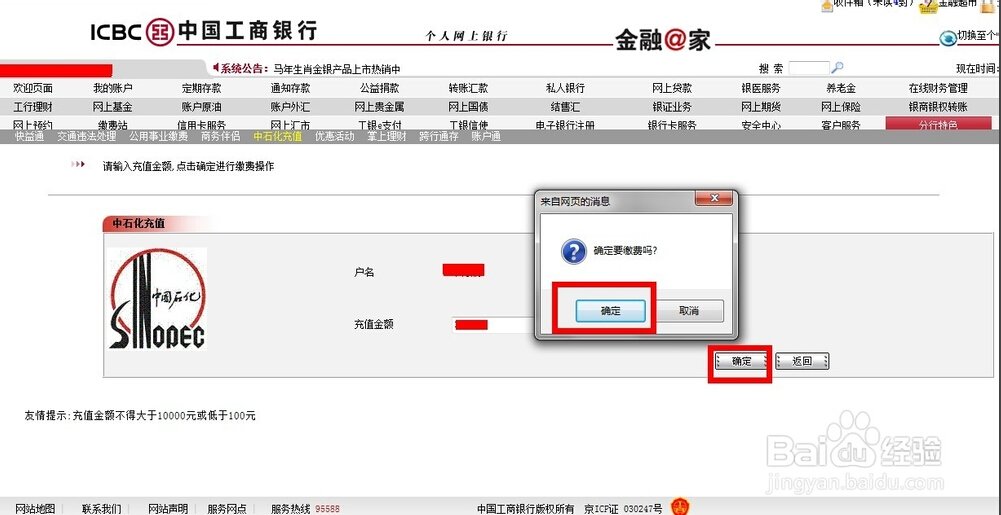This screenshot has height=515, width=1001.
Task: Open the 网上国债 menu
Action: pyautogui.click(x=468, y=107)
